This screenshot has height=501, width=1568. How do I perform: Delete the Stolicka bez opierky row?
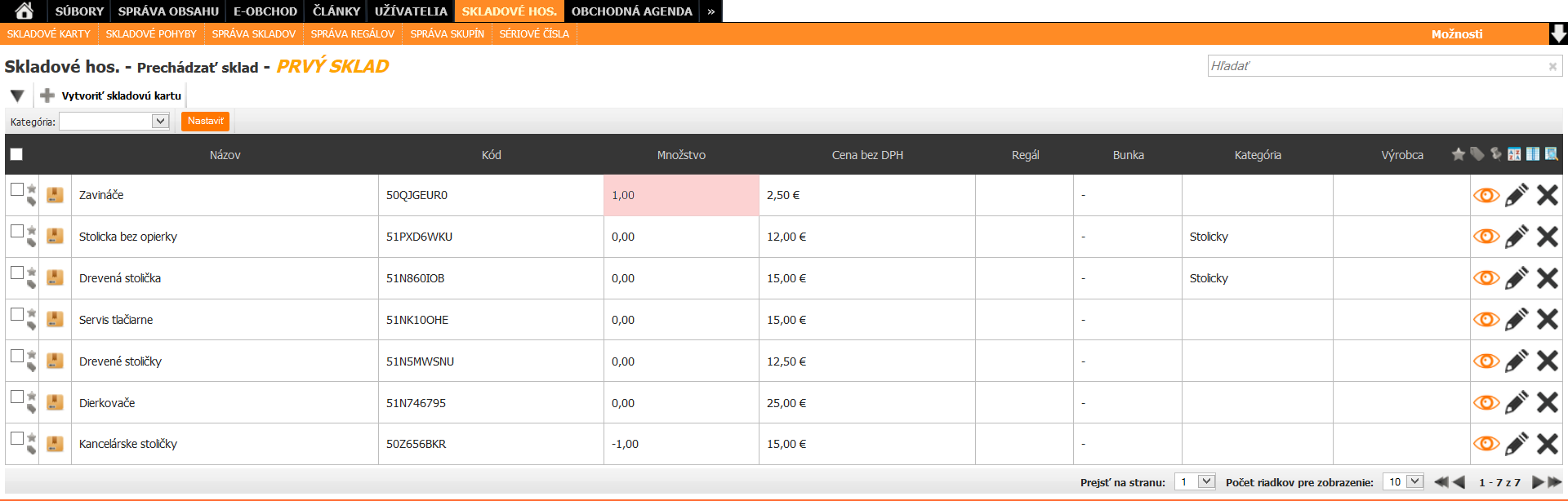coord(1547,237)
